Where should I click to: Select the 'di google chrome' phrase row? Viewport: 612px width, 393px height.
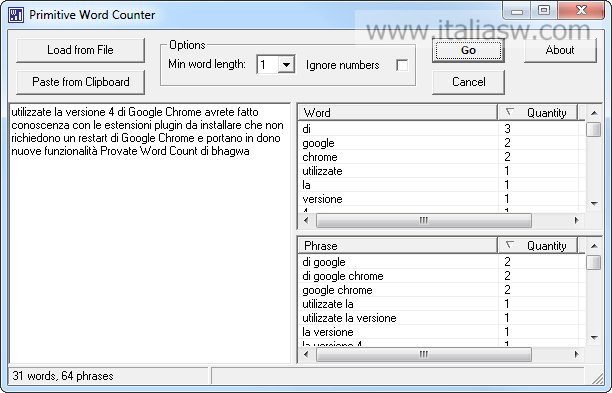tap(441, 276)
